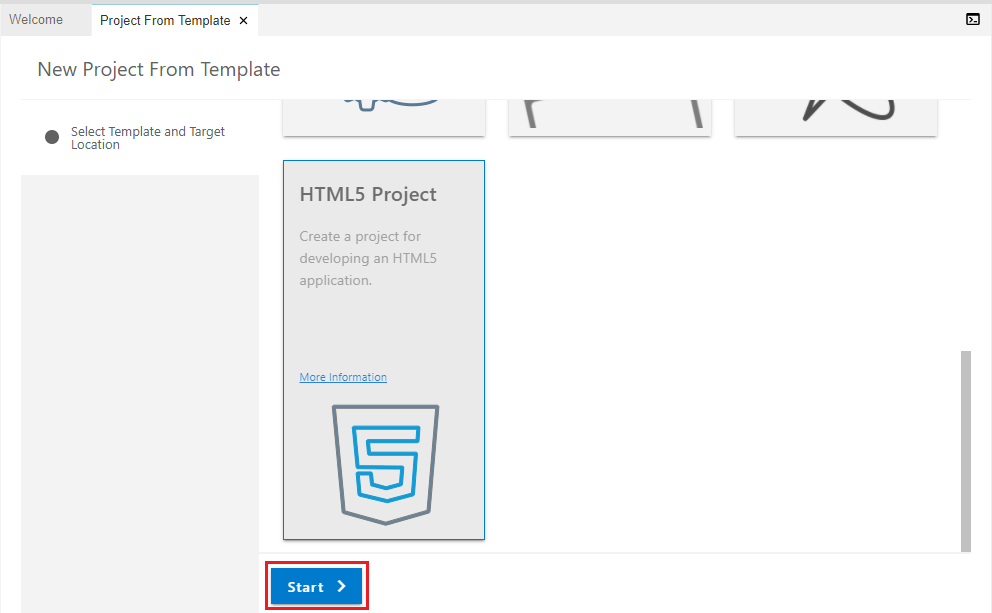Click the vertical scrollbar thumb
The image size is (992, 613).
tap(965, 450)
